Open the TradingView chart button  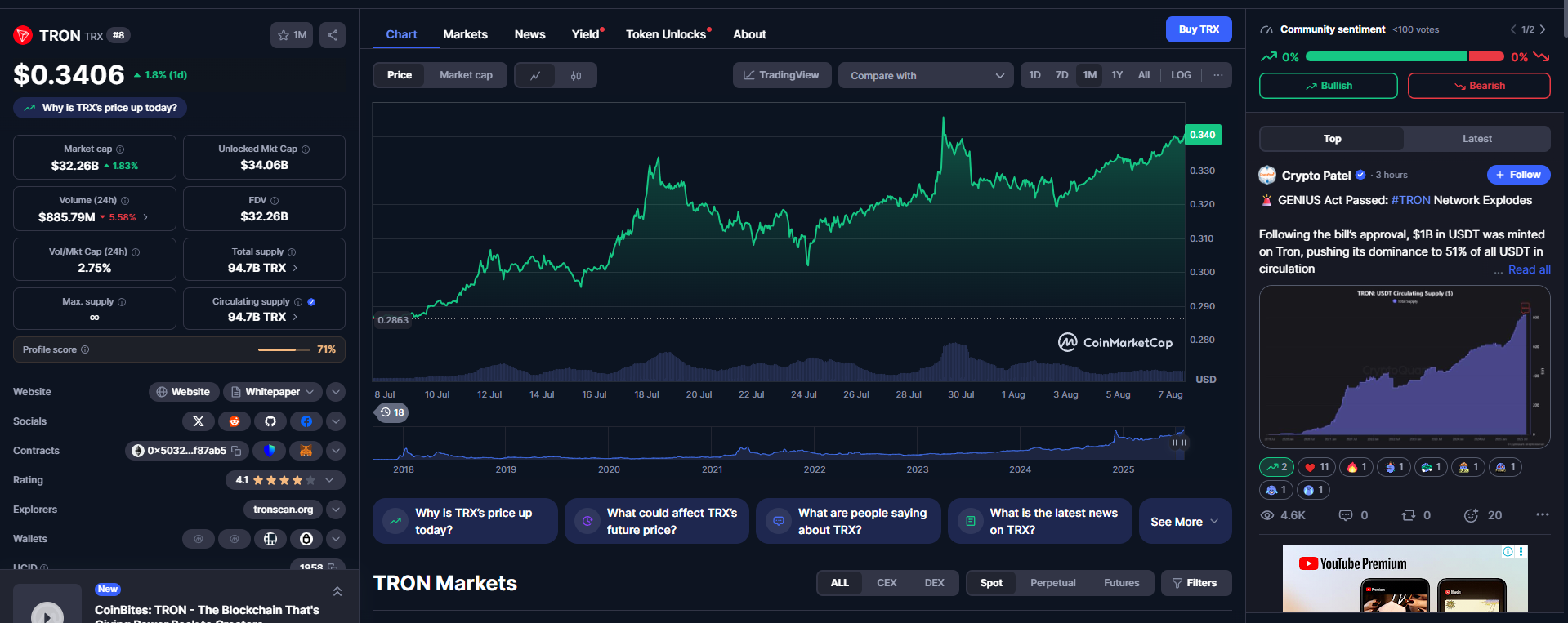(782, 75)
